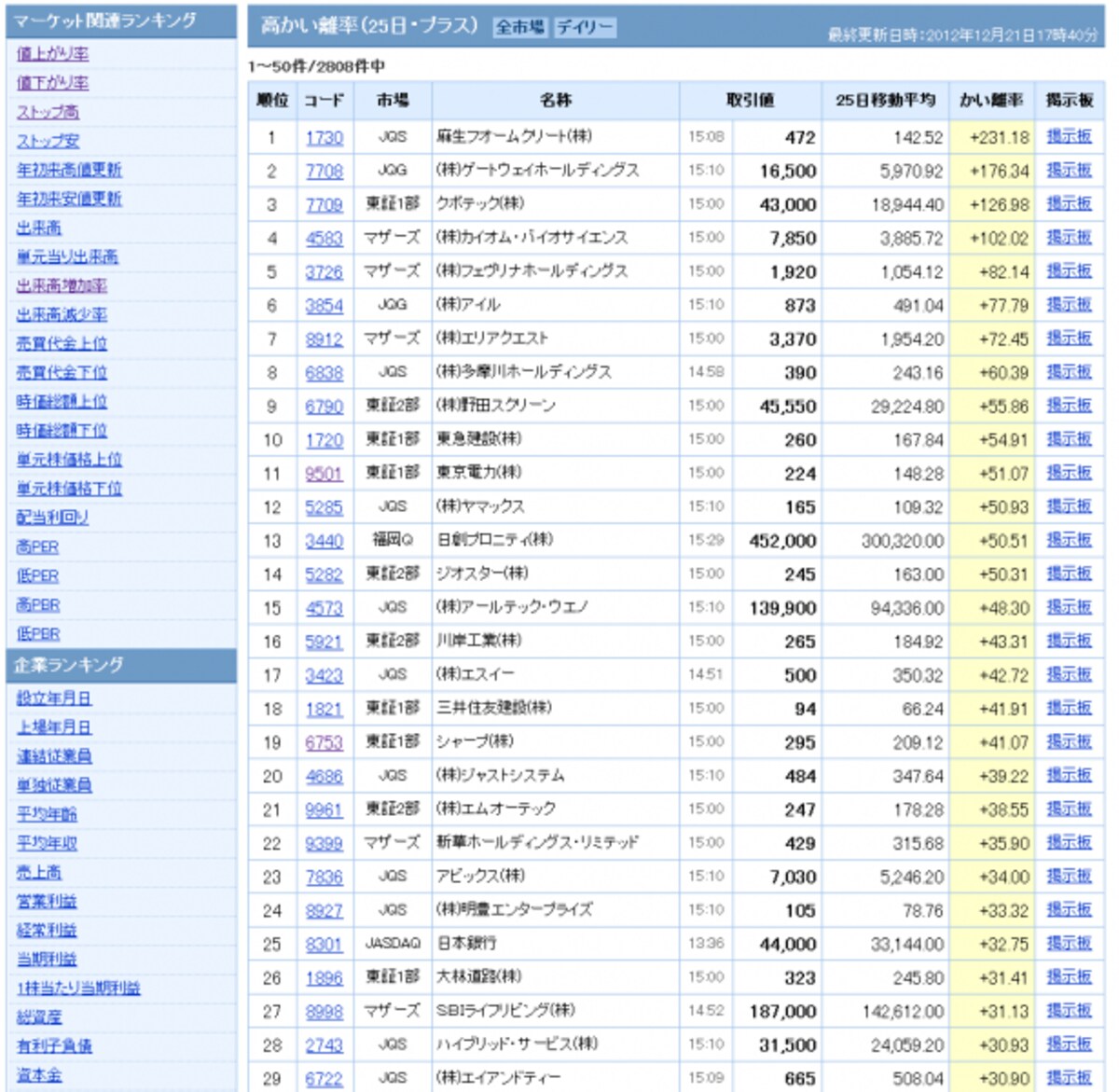Open stock code 7708 link
The image size is (1119, 1092).
click(x=324, y=172)
